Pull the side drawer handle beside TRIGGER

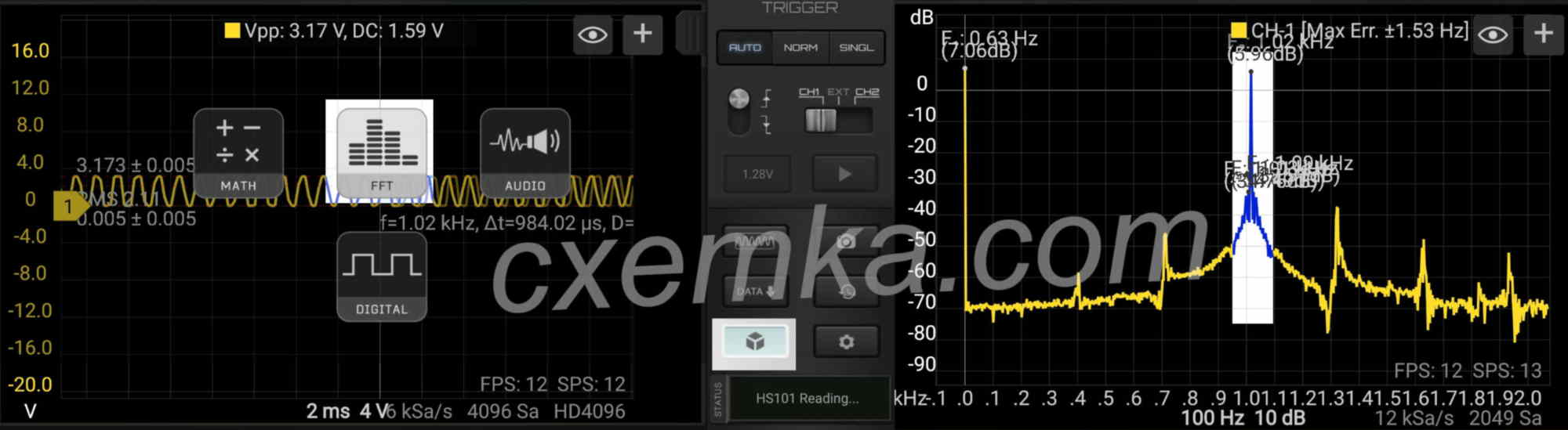click(690, 33)
